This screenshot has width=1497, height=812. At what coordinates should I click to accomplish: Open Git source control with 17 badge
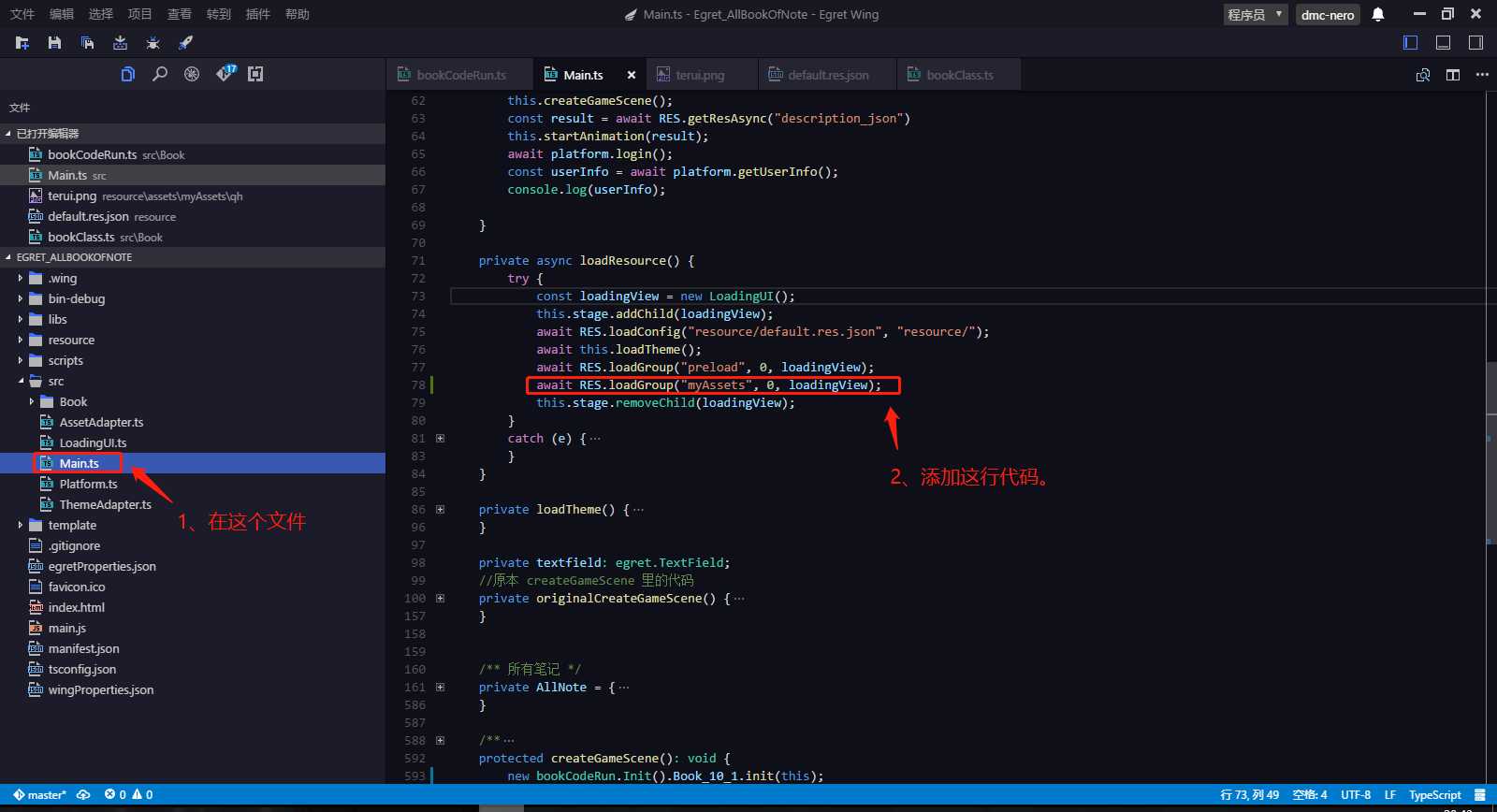point(225,73)
